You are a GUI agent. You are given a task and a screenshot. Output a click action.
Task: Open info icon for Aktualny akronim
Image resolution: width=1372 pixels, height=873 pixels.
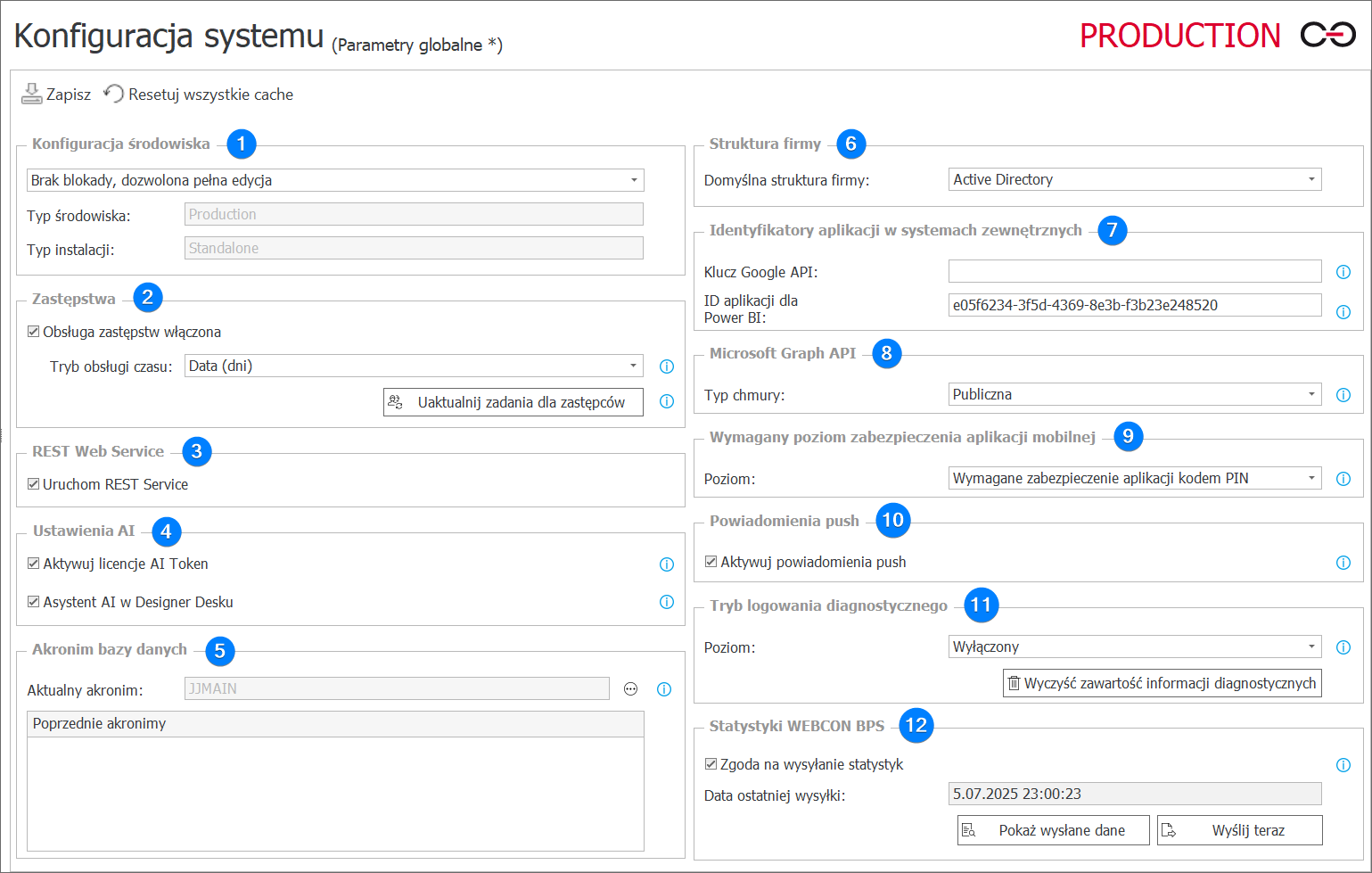(663, 689)
